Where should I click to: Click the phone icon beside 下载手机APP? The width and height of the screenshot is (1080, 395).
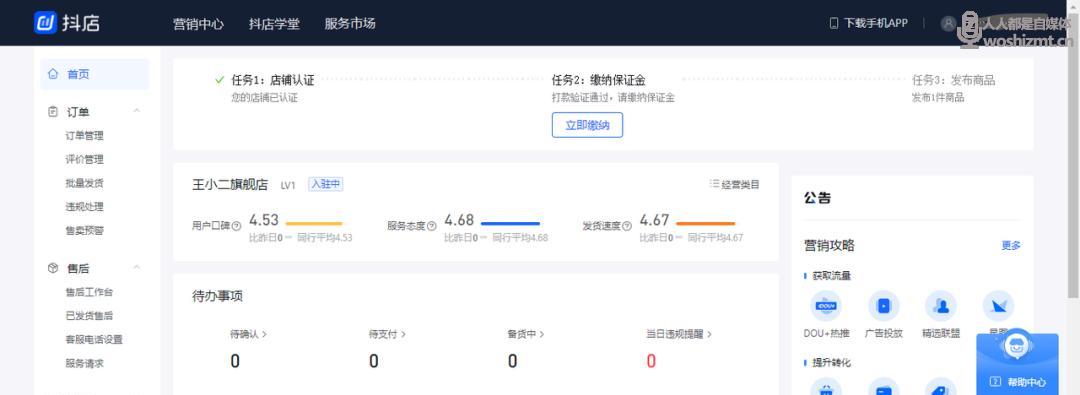833,23
